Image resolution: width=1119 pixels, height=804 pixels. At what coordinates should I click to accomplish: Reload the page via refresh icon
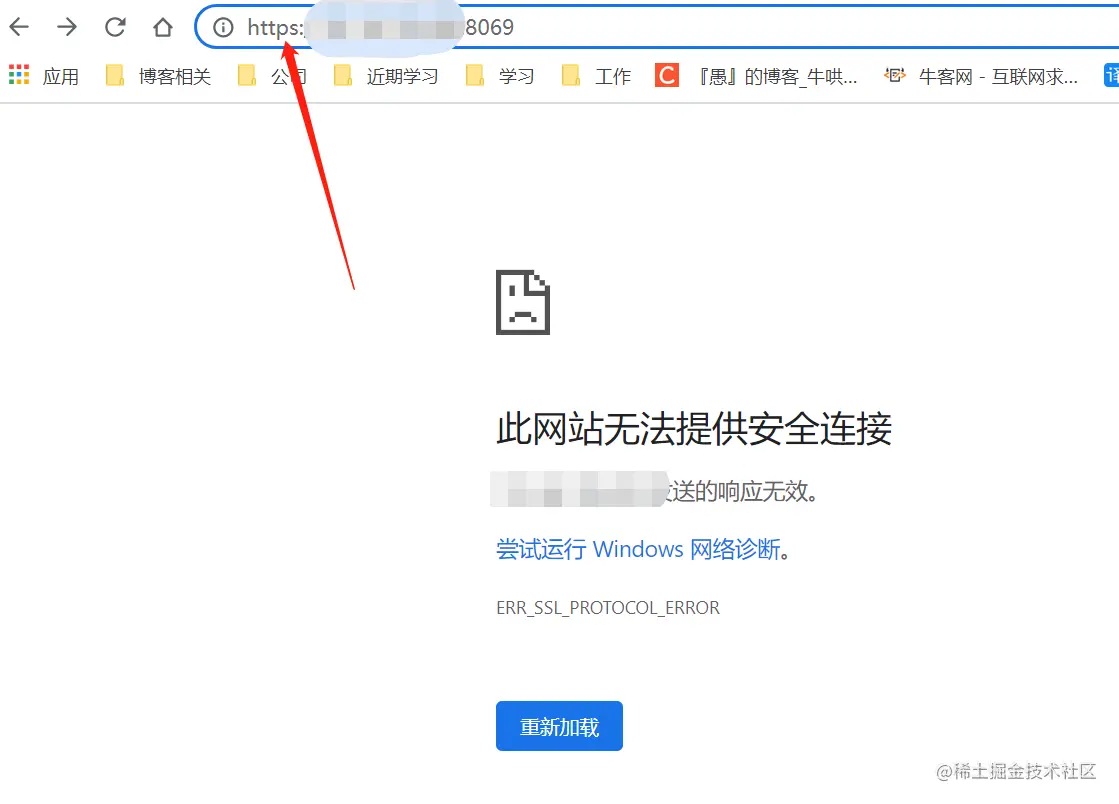click(115, 27)
